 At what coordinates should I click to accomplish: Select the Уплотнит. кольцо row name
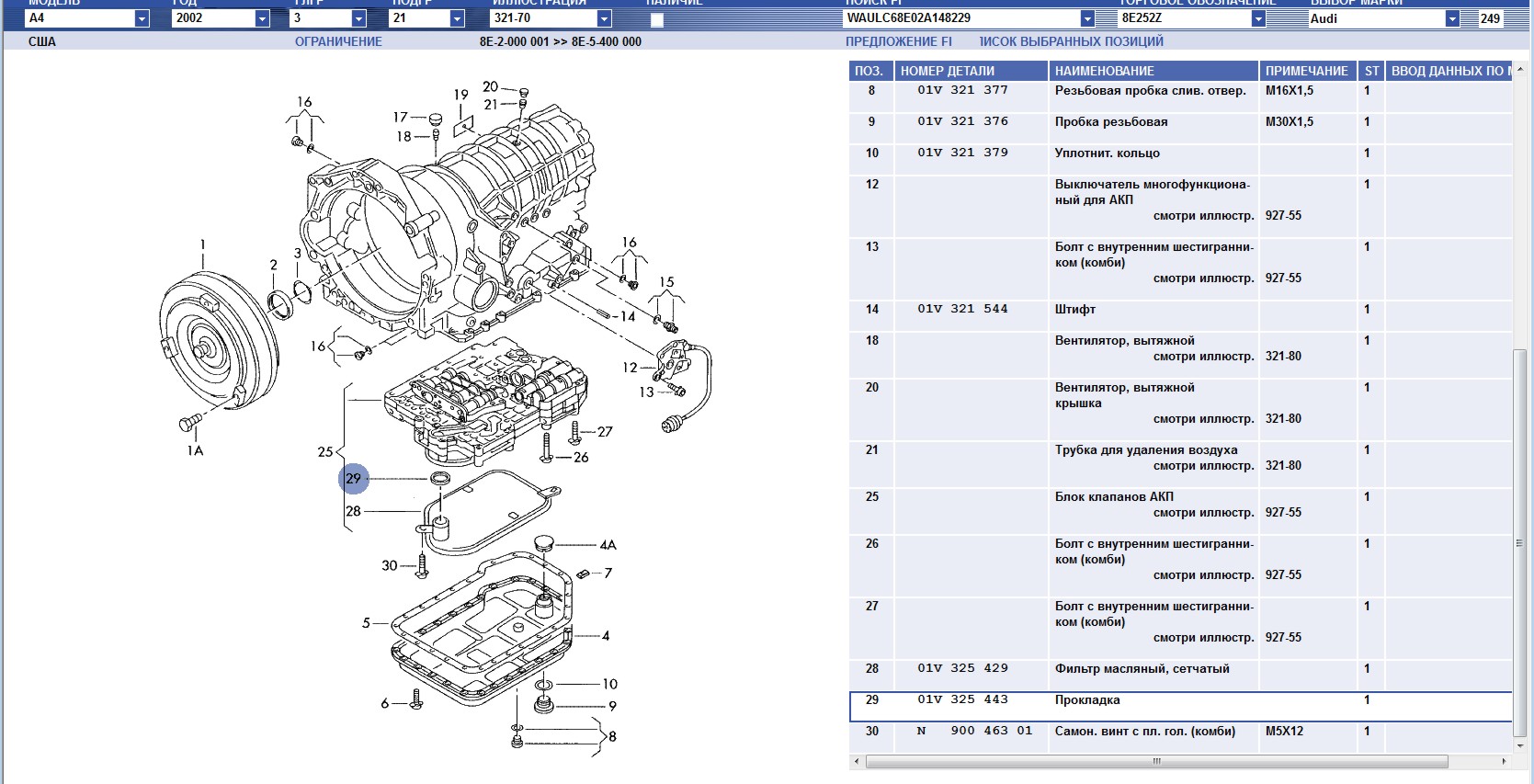1108,153
